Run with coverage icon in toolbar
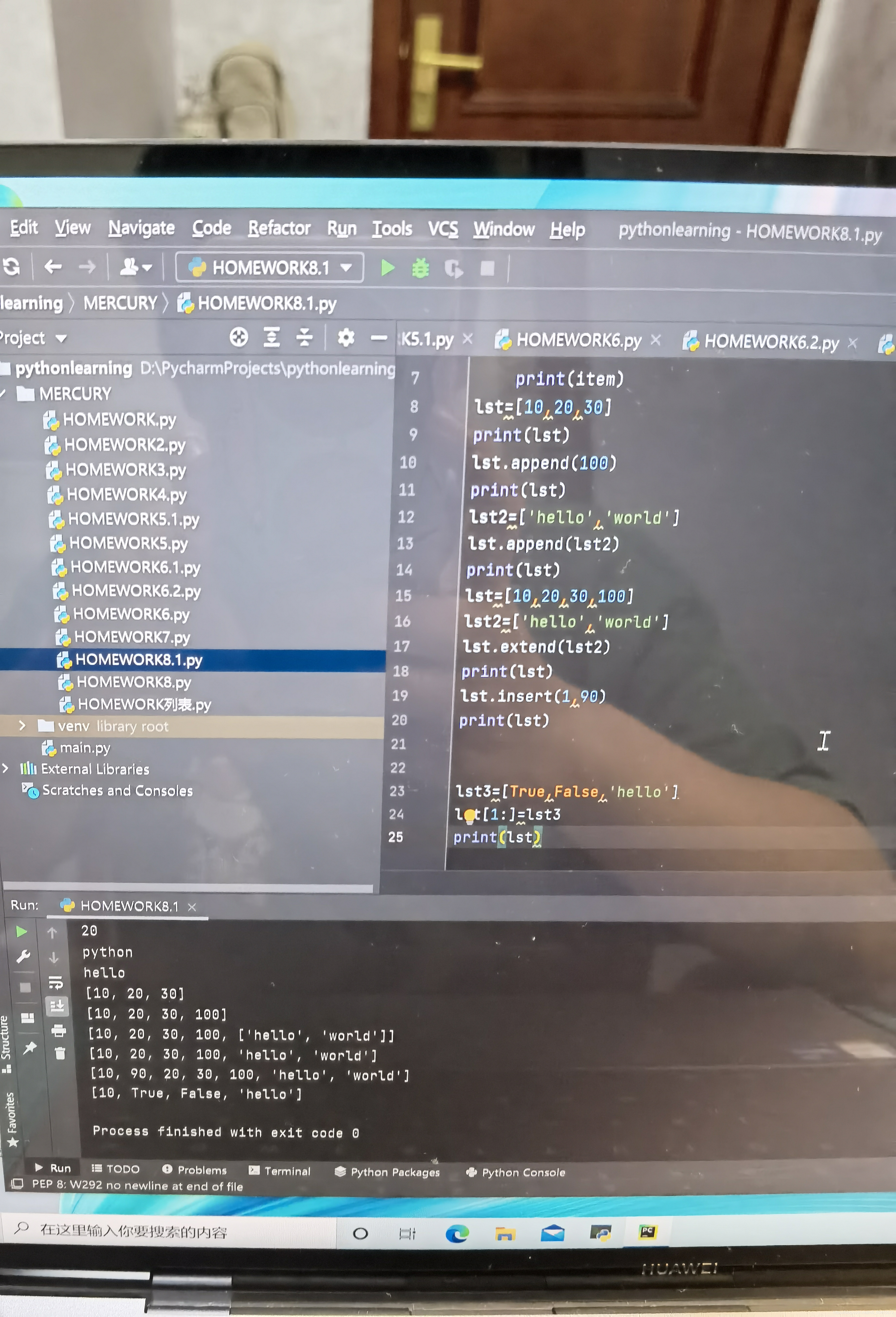The height and width of the screenshot is (1317, 896). (x=453, y=269)
